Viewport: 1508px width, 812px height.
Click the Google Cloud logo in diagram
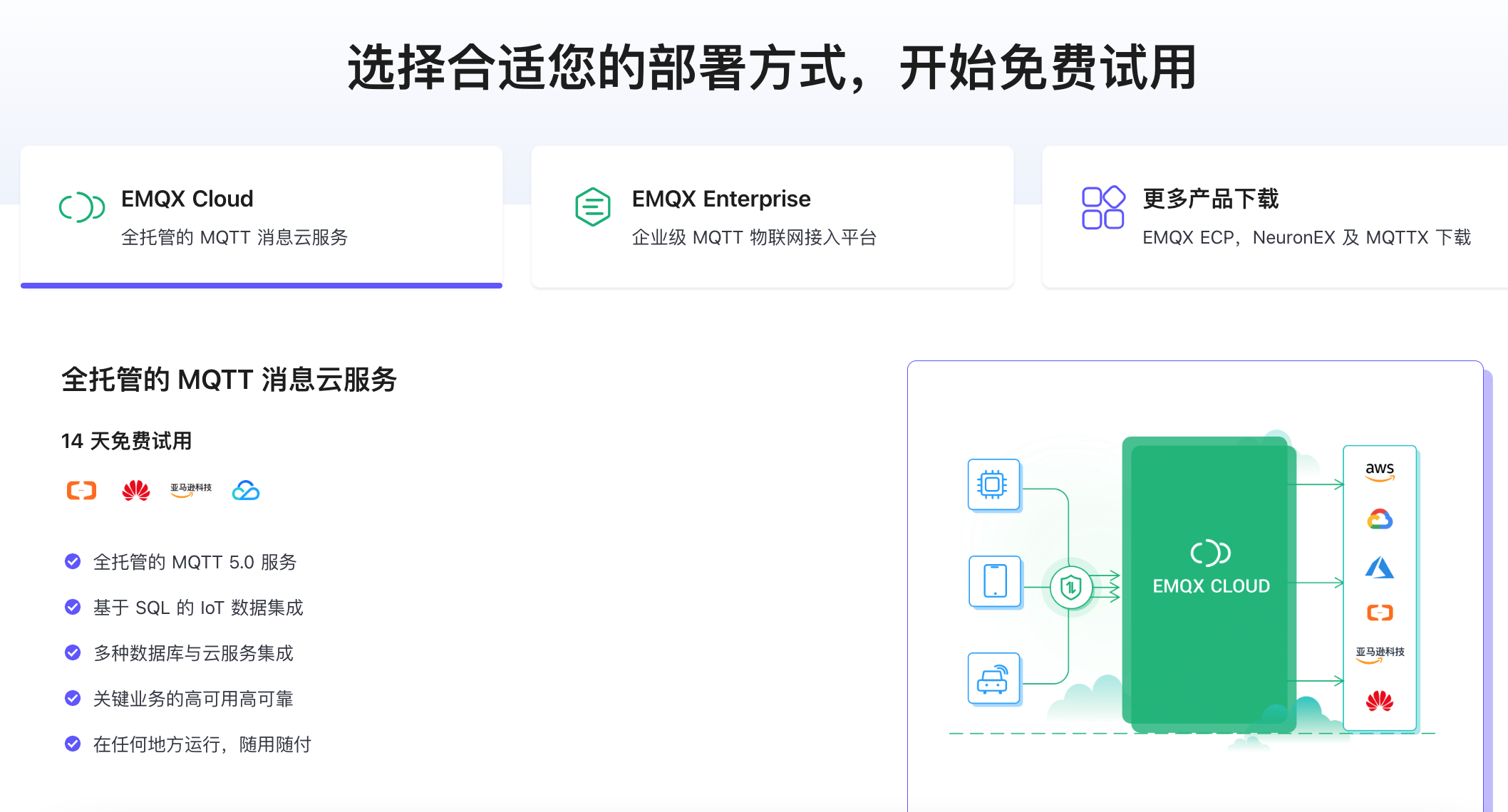pos(1380,519)
